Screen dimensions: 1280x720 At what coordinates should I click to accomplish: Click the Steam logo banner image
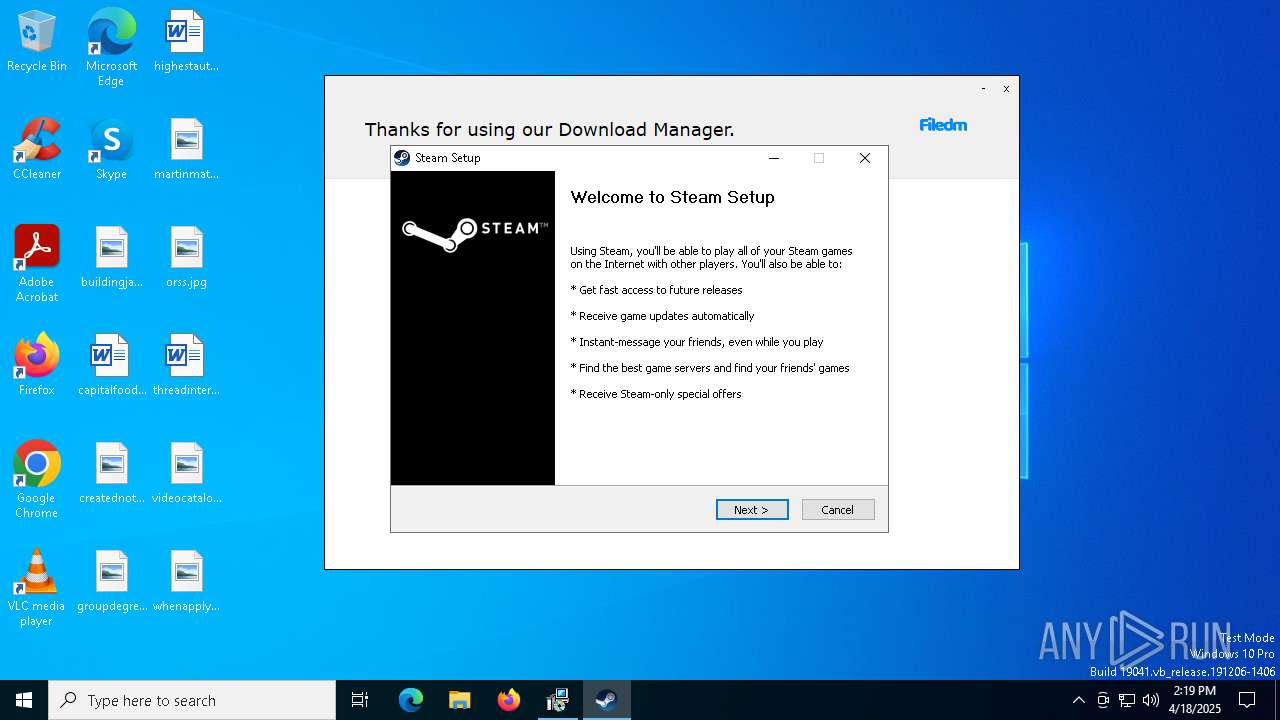click(473, 328)
